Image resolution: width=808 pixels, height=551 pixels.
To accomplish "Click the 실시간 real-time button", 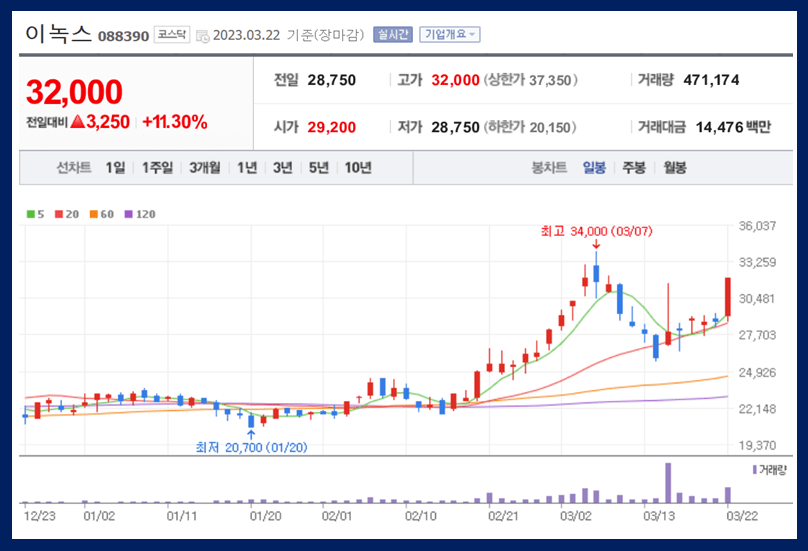I will coord(393,35).
